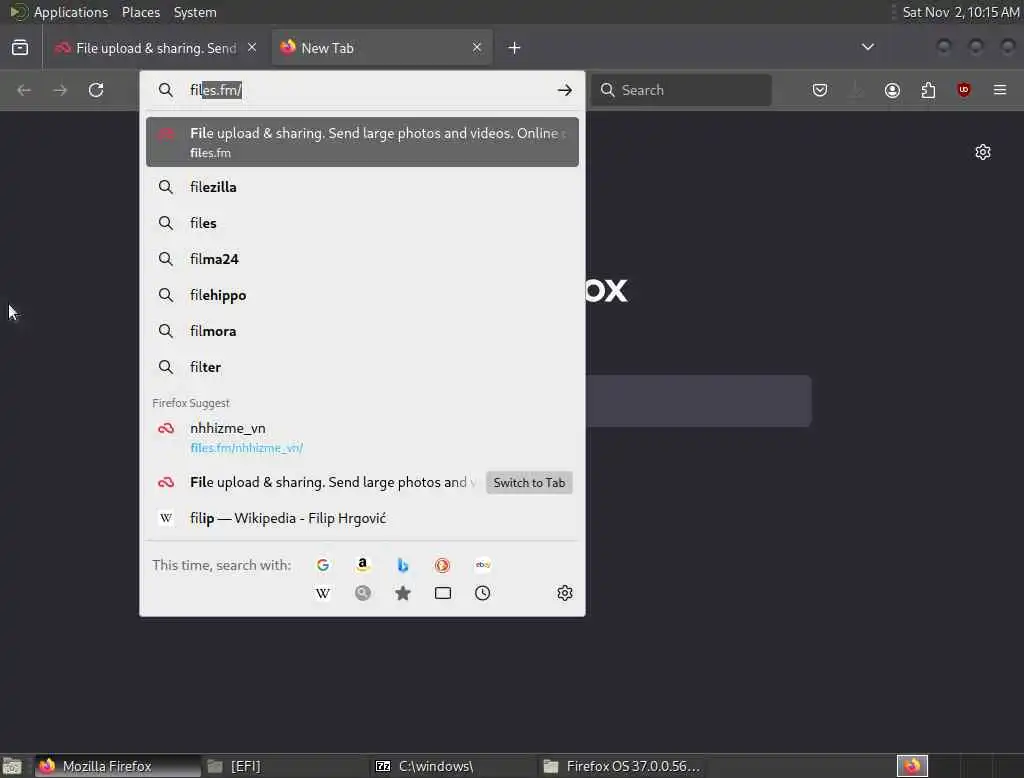Reload the current page
Image resolution: width=1024 pixels, height=778 pixels.
point(96,90)
